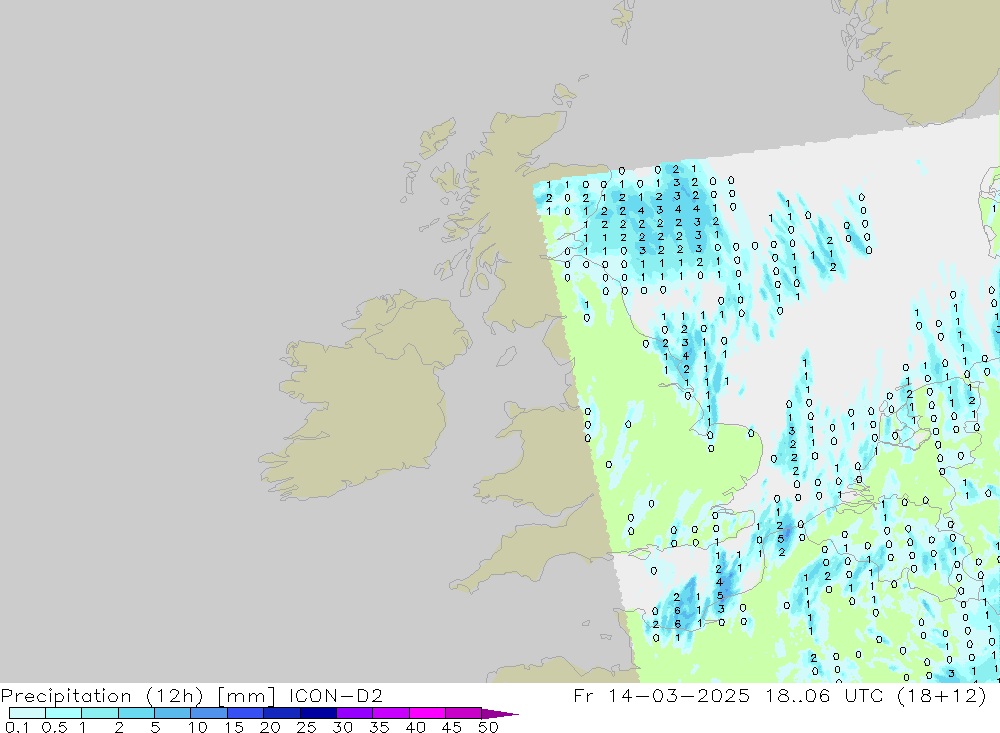
Task: Click the '15' legend label
Action: coord(234,727)
